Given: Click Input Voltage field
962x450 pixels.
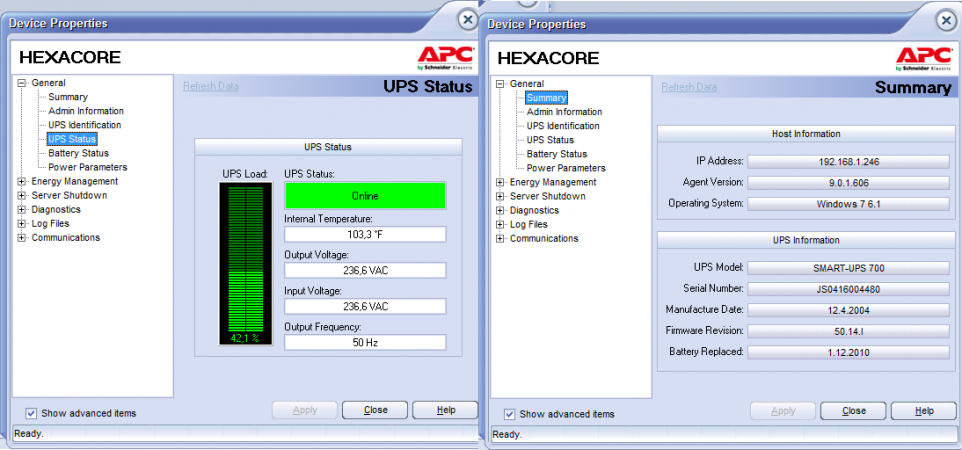Looking at the screenshot, I should tap(365, 306).
